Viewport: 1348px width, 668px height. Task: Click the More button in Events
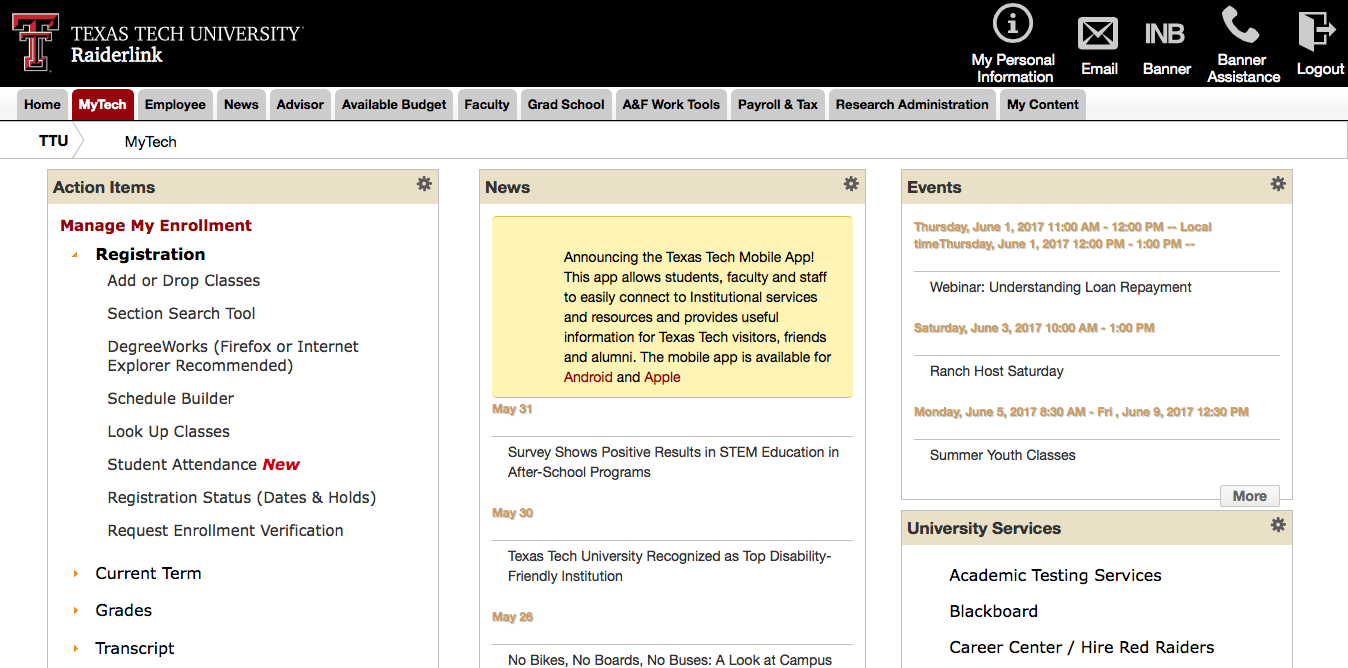coord(1250,496)
